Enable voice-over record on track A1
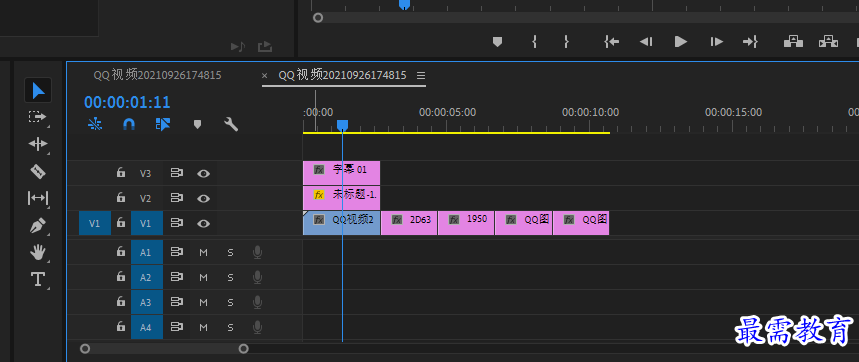Screen dimensions: 859x362 pos(257,252)
